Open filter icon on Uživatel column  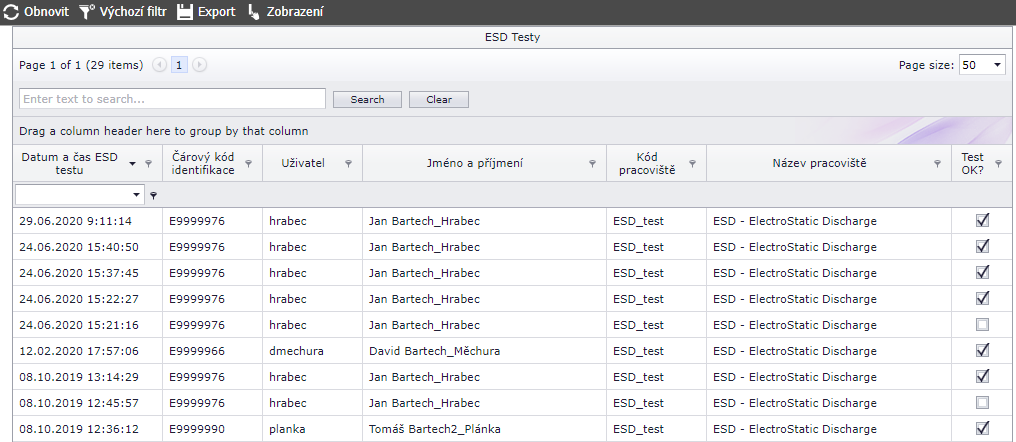[348, 163]
